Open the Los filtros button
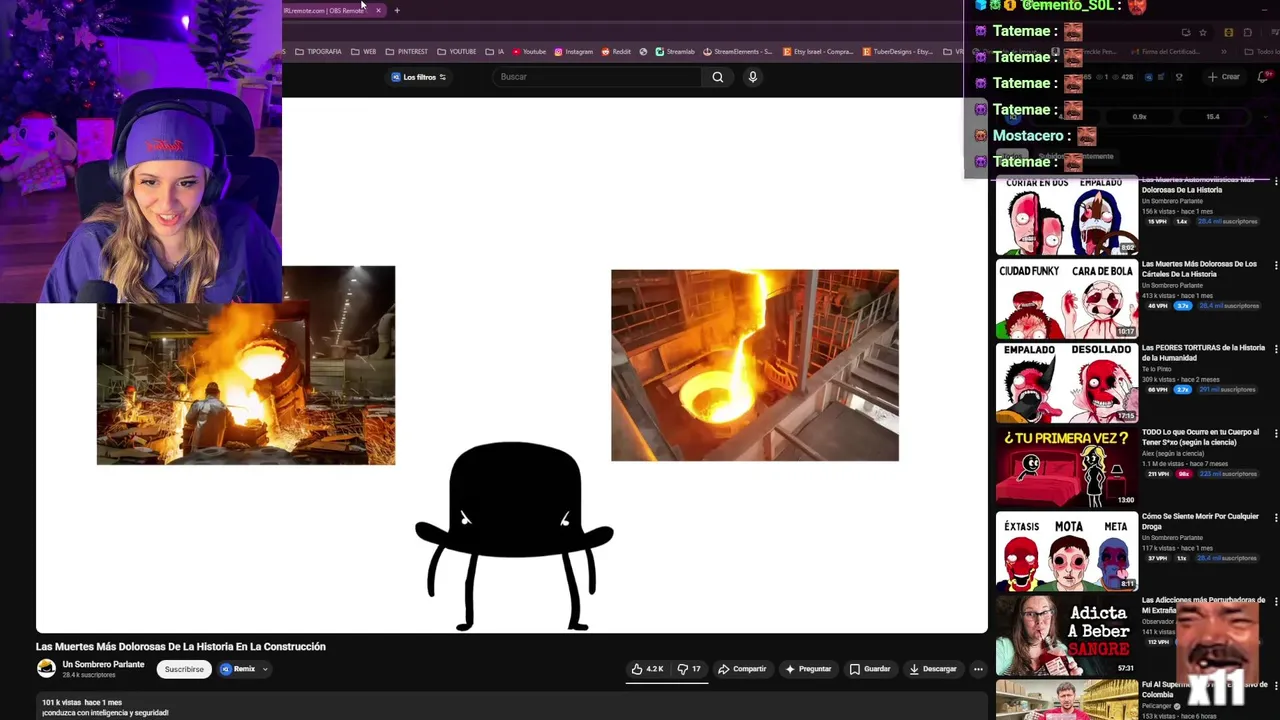Screen dimensions: 1280x720 [x=419, y=77]
